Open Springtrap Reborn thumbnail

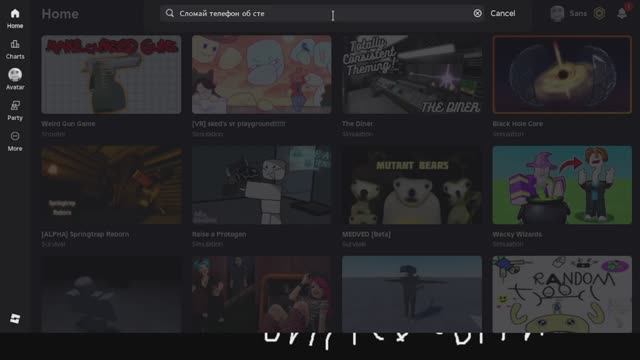(x=111, y=185)
